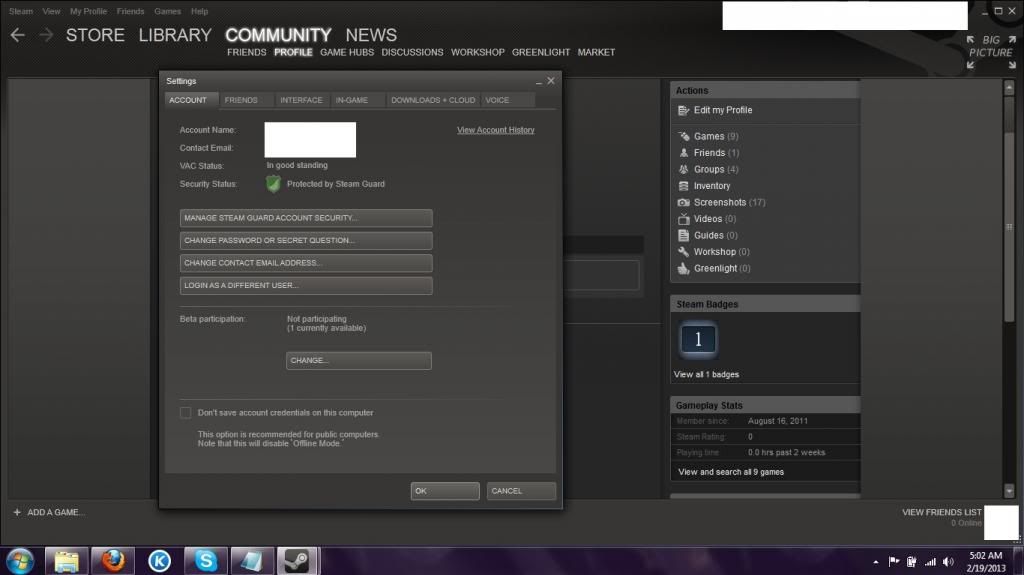Open Market under Community
Viewport: 1024px width, 575px height.
(x=596, y=52)
